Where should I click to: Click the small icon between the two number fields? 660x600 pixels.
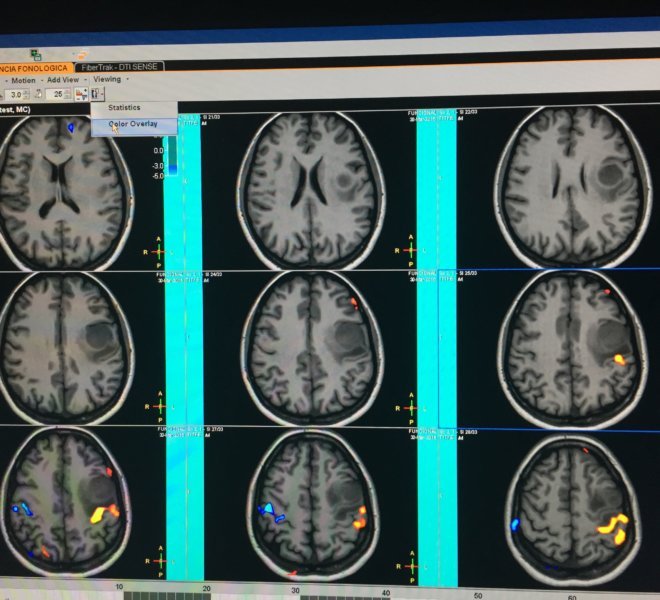[x=38, y=93]
